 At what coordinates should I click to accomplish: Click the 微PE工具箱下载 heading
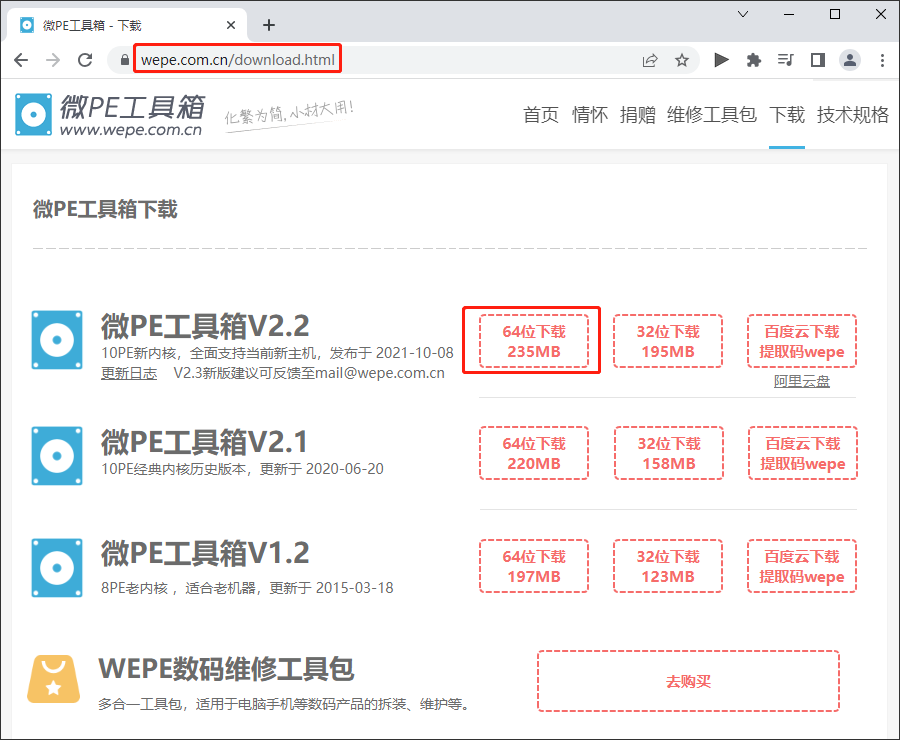(x=105, y=209)
